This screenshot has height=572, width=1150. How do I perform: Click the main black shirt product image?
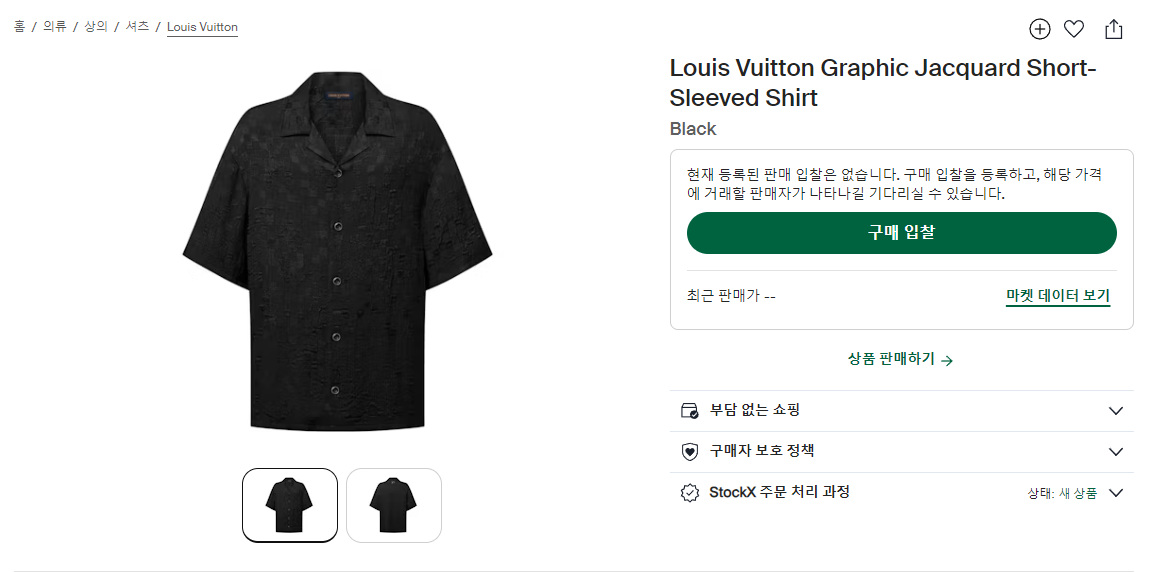click(x=337, y=250)
